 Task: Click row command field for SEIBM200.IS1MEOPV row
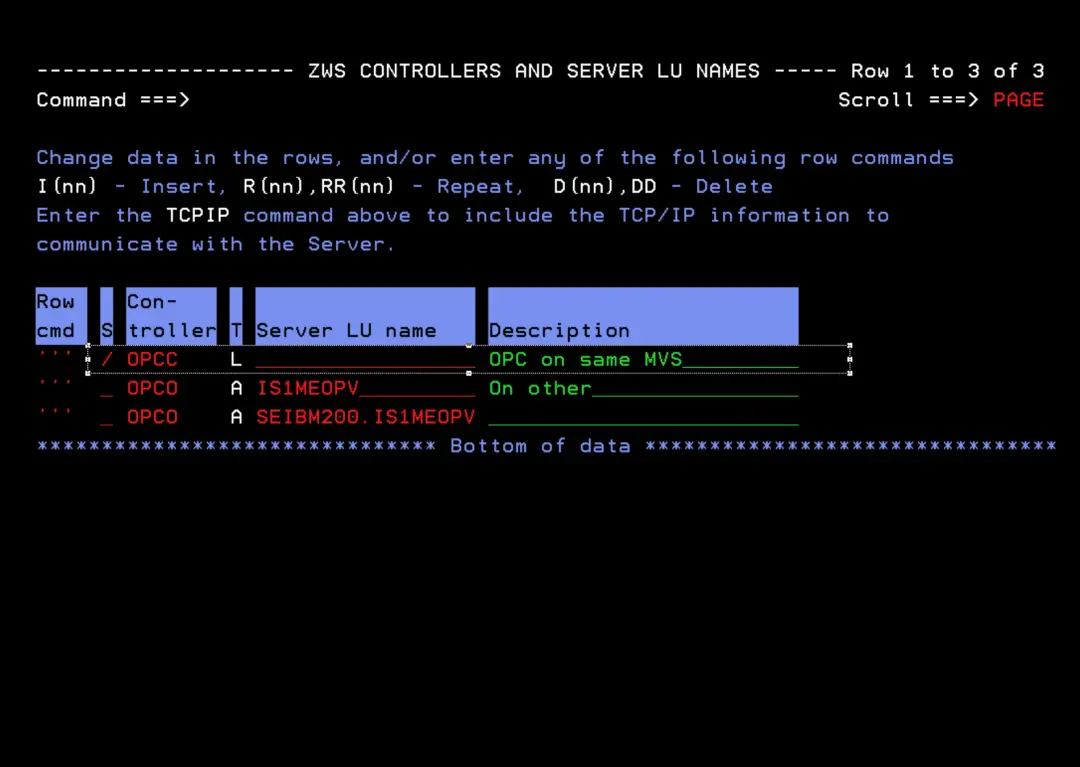pyautogui.click(x=55, y=417)
